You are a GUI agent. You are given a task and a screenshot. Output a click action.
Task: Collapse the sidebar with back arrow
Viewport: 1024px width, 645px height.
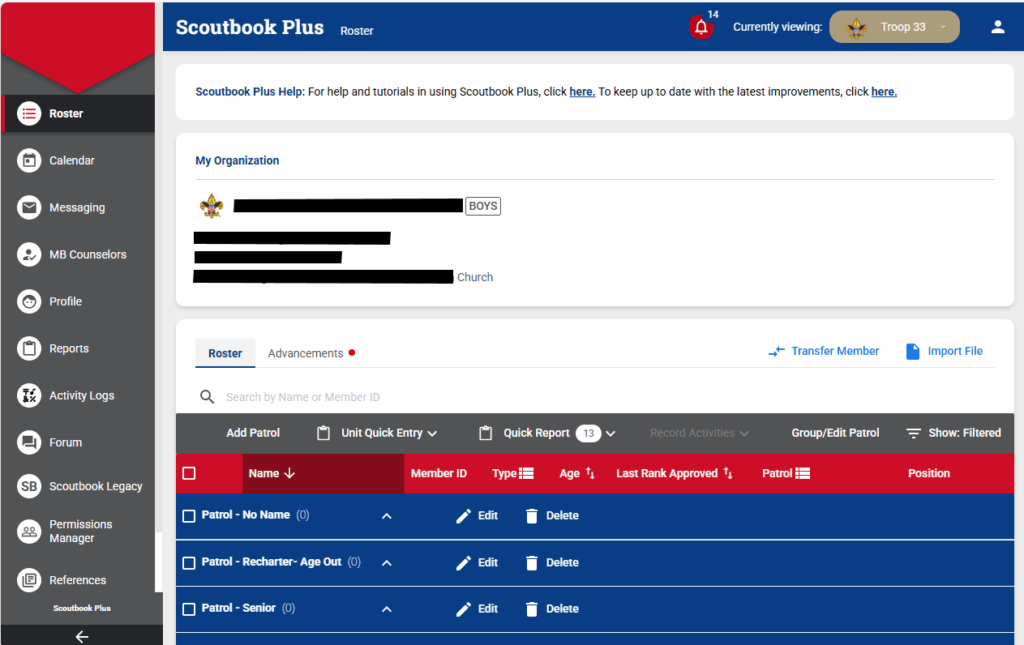click(81, 636)
